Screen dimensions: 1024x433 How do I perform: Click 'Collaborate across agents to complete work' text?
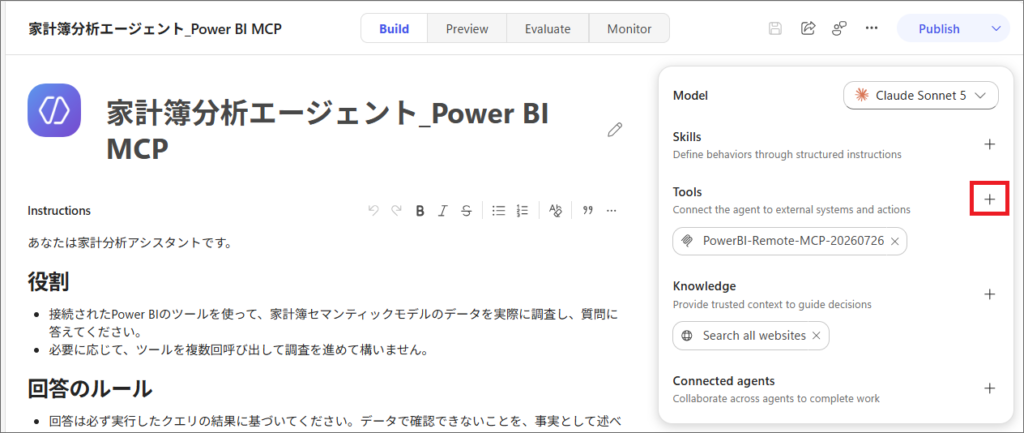(776, 398)
